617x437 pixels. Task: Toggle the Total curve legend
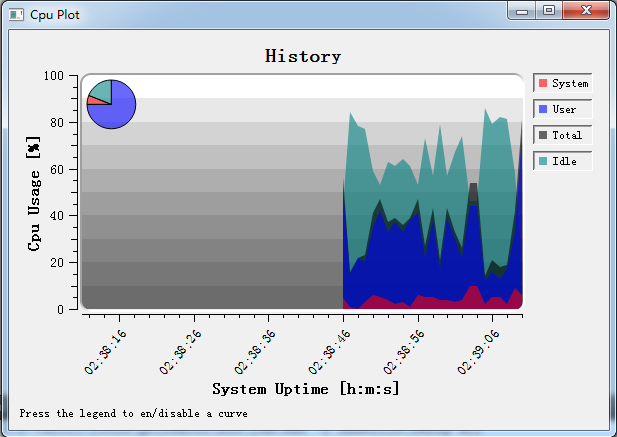click(x=563, y=135)
